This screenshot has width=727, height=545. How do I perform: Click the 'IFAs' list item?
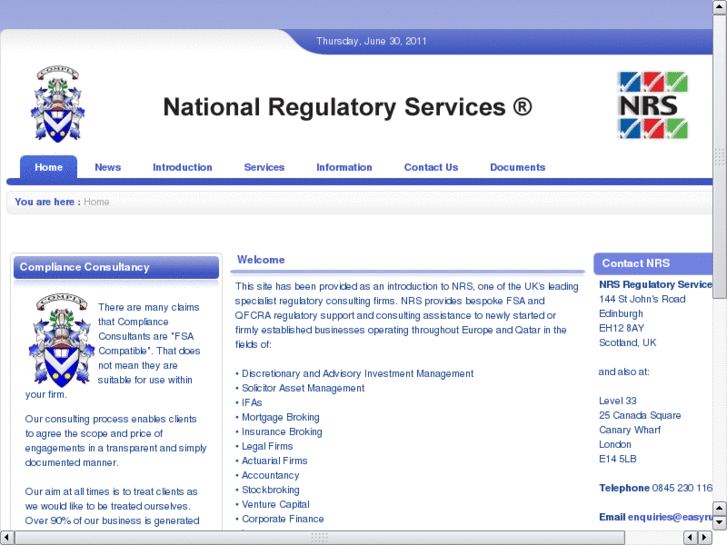coord(252,403)
